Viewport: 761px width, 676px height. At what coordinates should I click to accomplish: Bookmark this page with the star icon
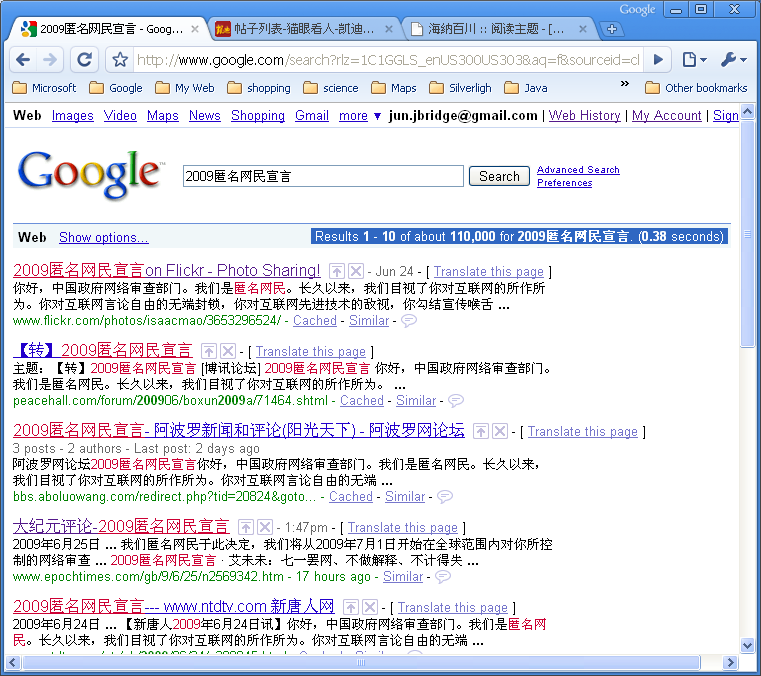click(120, 60)
